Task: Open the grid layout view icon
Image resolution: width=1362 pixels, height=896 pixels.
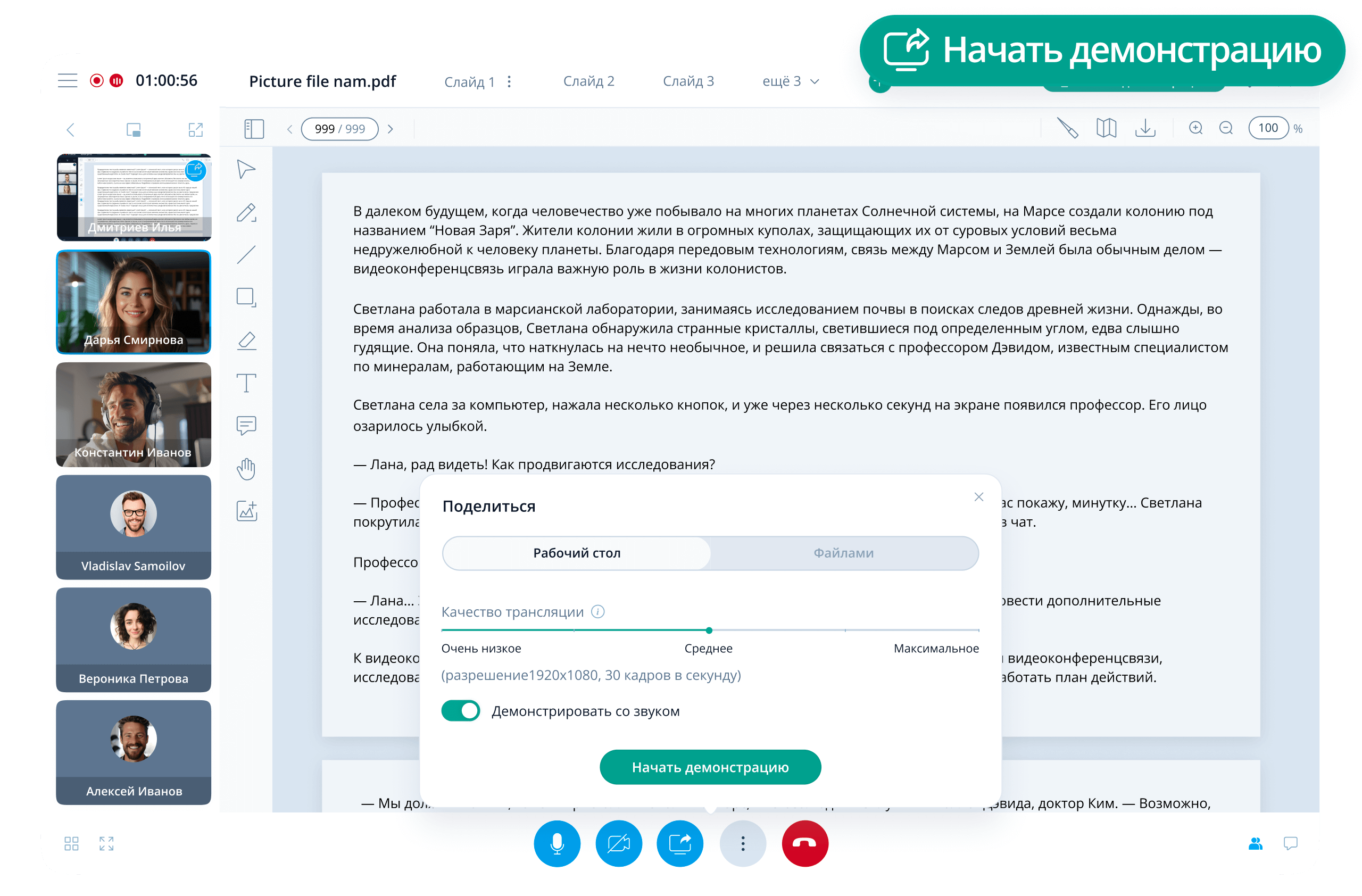Action: tap(71, 843)
